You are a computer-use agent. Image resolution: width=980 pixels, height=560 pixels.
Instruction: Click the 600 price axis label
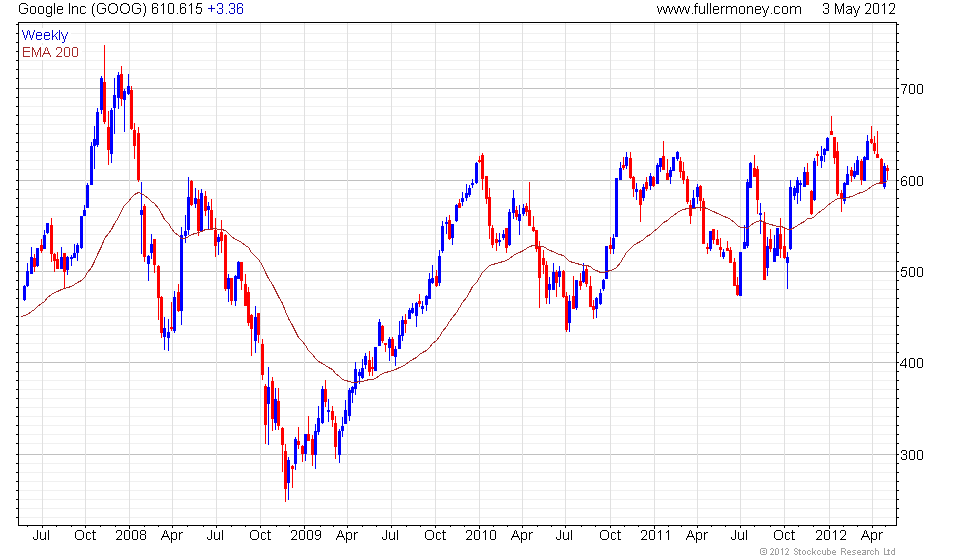coord(912,181)
